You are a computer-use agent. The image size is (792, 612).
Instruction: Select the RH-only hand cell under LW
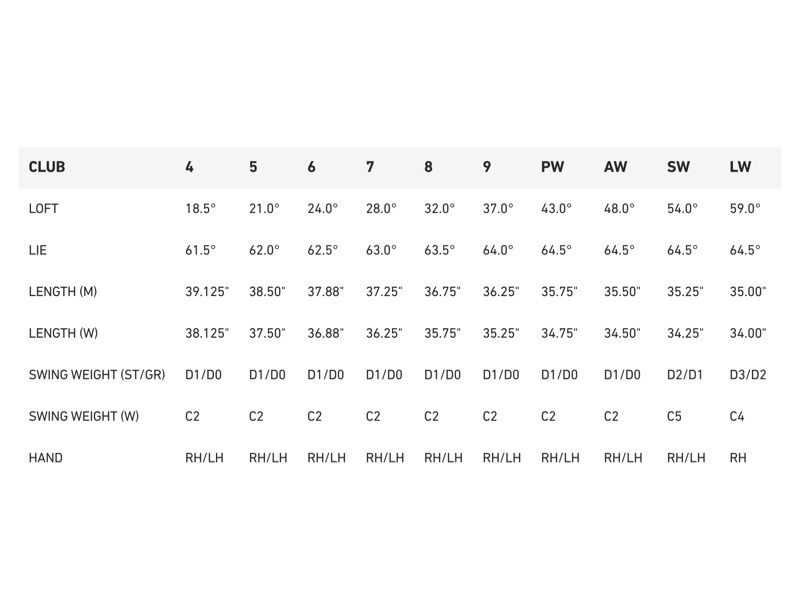tap(738, 458)
